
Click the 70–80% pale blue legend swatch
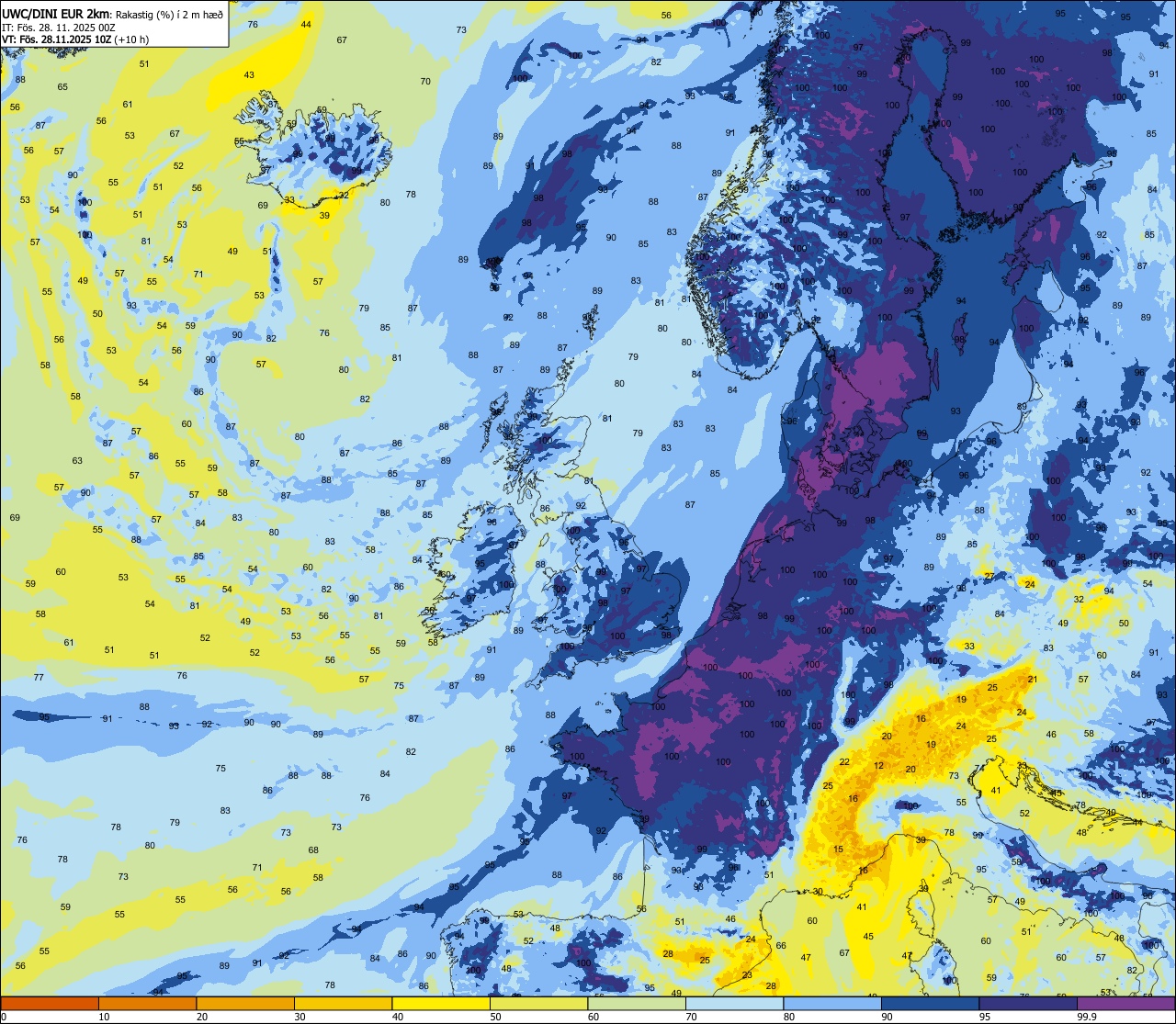point(734,1003)
